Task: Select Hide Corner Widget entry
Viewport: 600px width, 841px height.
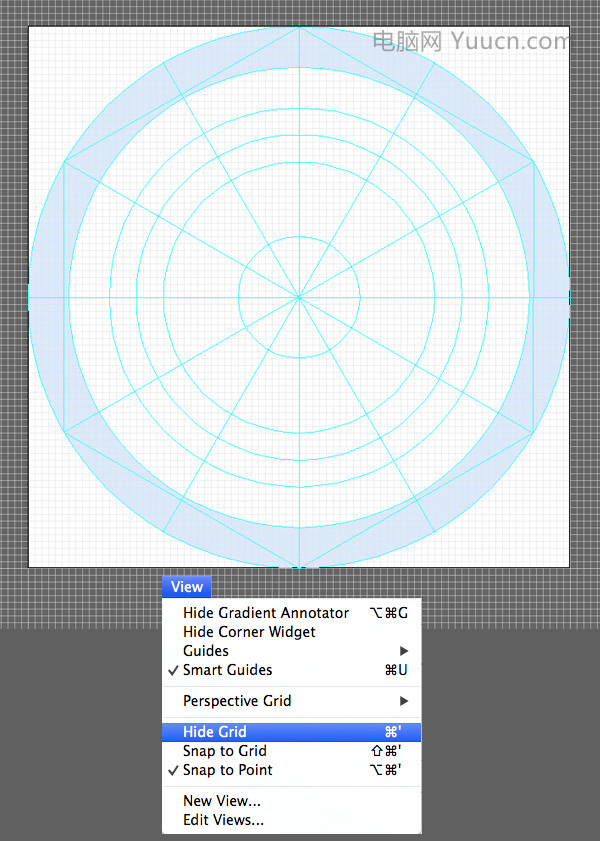Action: (292, 632)
